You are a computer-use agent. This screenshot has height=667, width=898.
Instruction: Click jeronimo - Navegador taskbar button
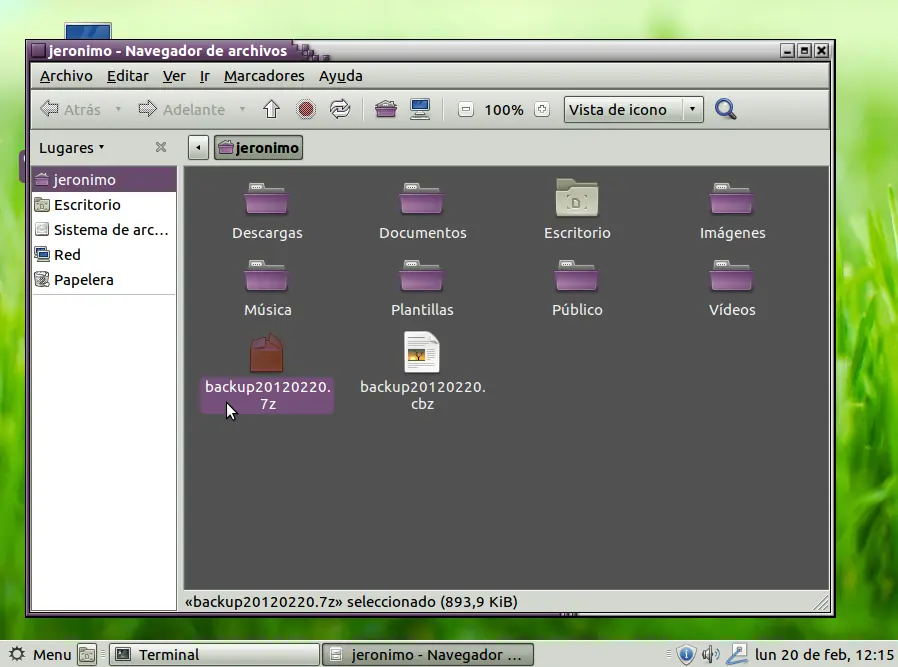428,654
